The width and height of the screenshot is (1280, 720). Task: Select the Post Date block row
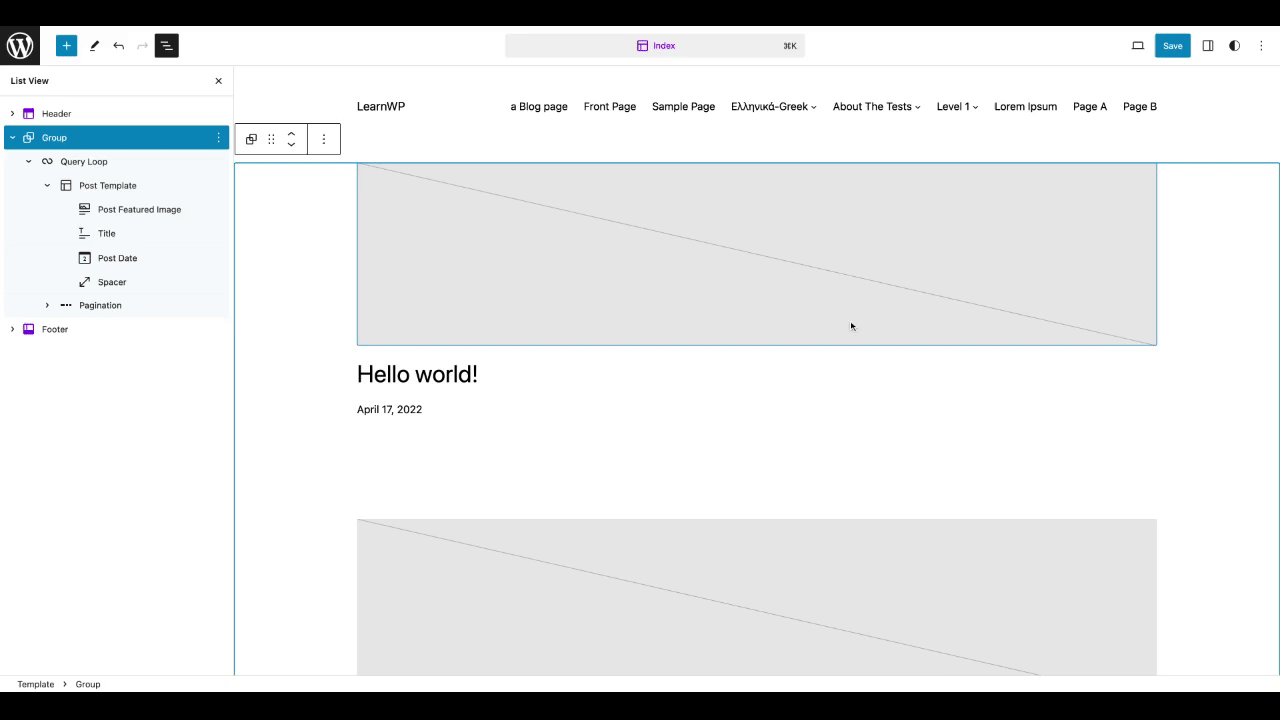click(117, 258)
